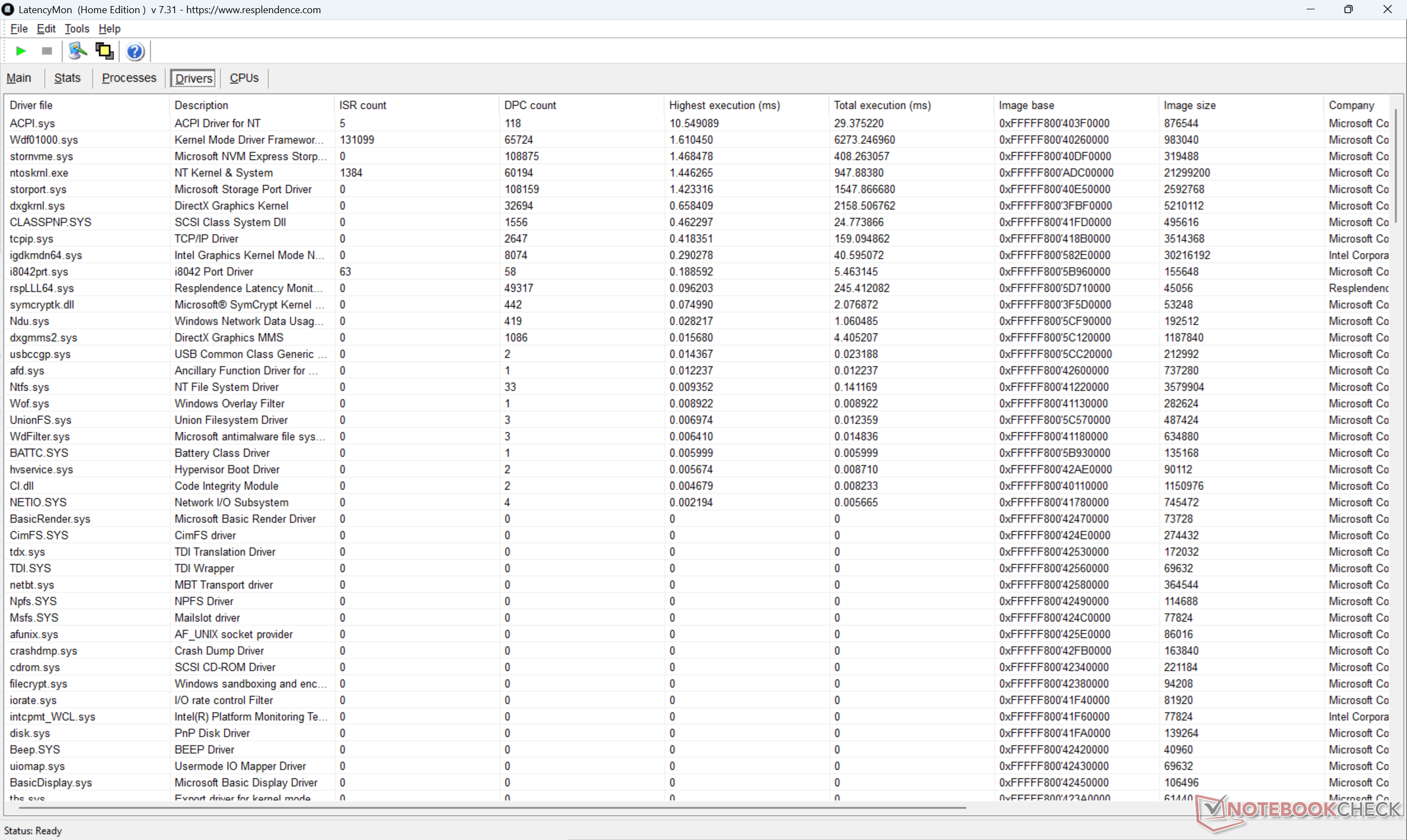Switch to the Stats tab

point(68,77)
